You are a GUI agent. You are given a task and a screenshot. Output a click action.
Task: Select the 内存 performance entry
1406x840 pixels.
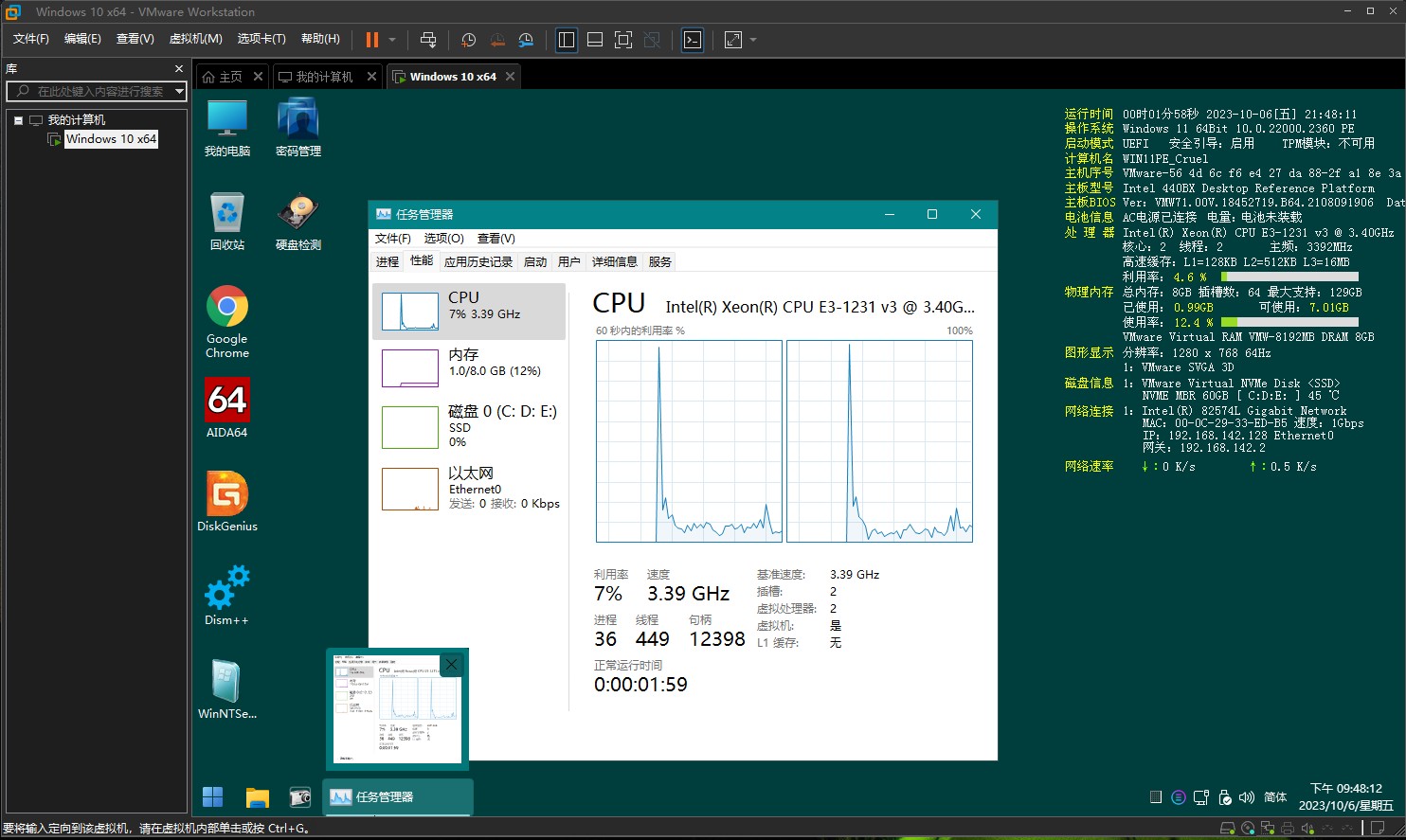point(469,367)
